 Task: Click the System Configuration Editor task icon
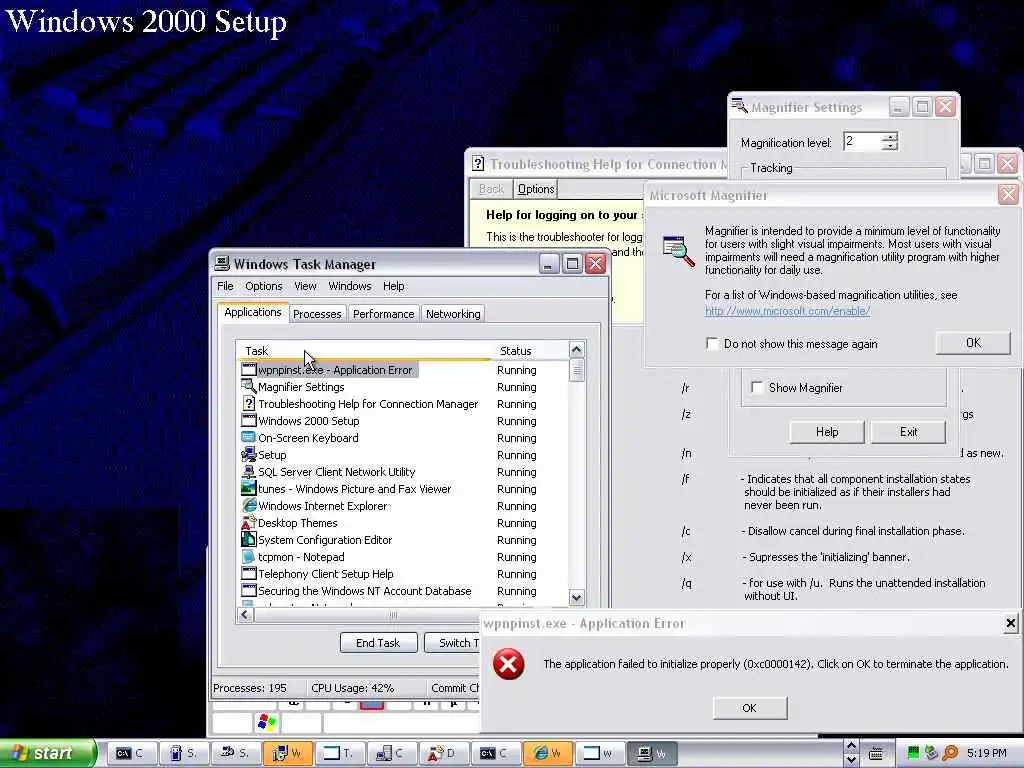pos(249,539)
